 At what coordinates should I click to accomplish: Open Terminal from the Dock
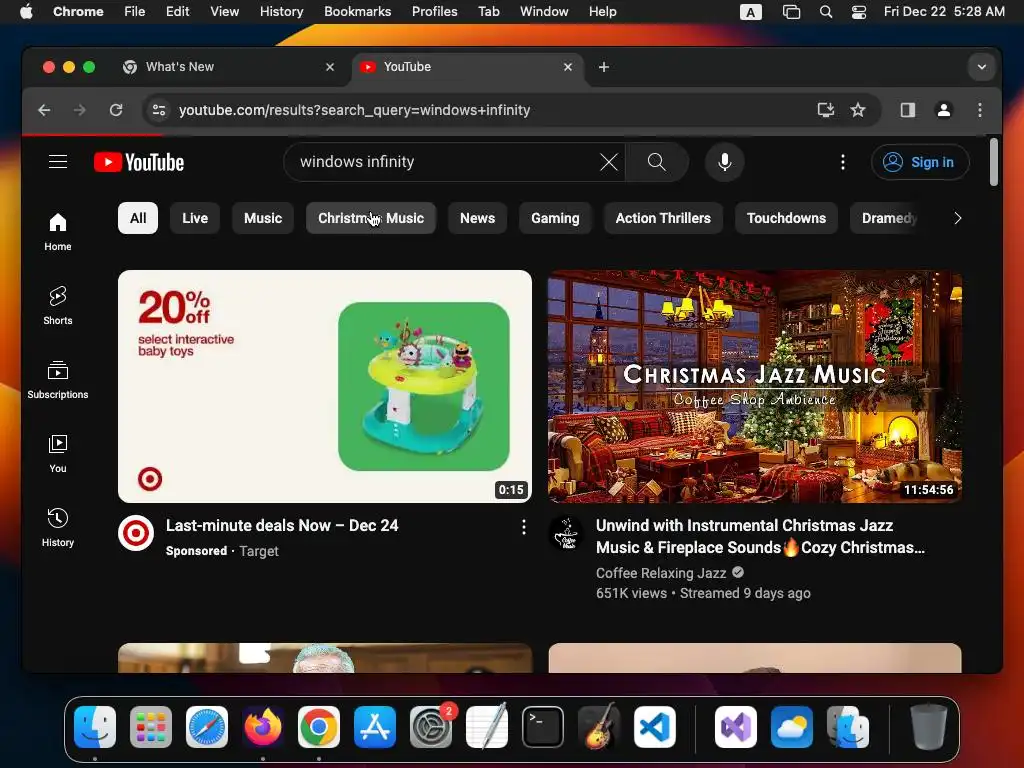tap(543, 727)
